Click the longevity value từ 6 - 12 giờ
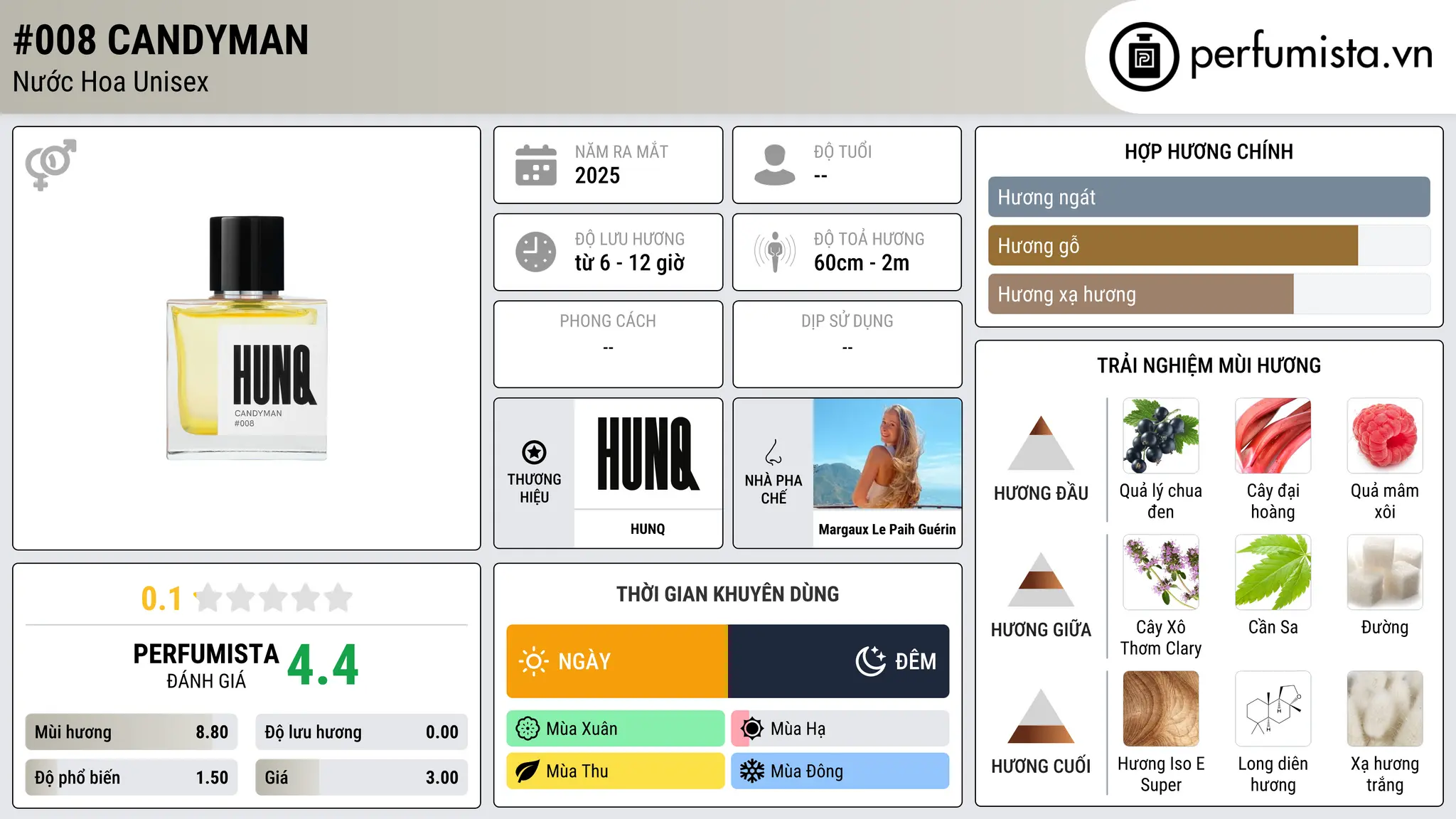 (630, 263)
